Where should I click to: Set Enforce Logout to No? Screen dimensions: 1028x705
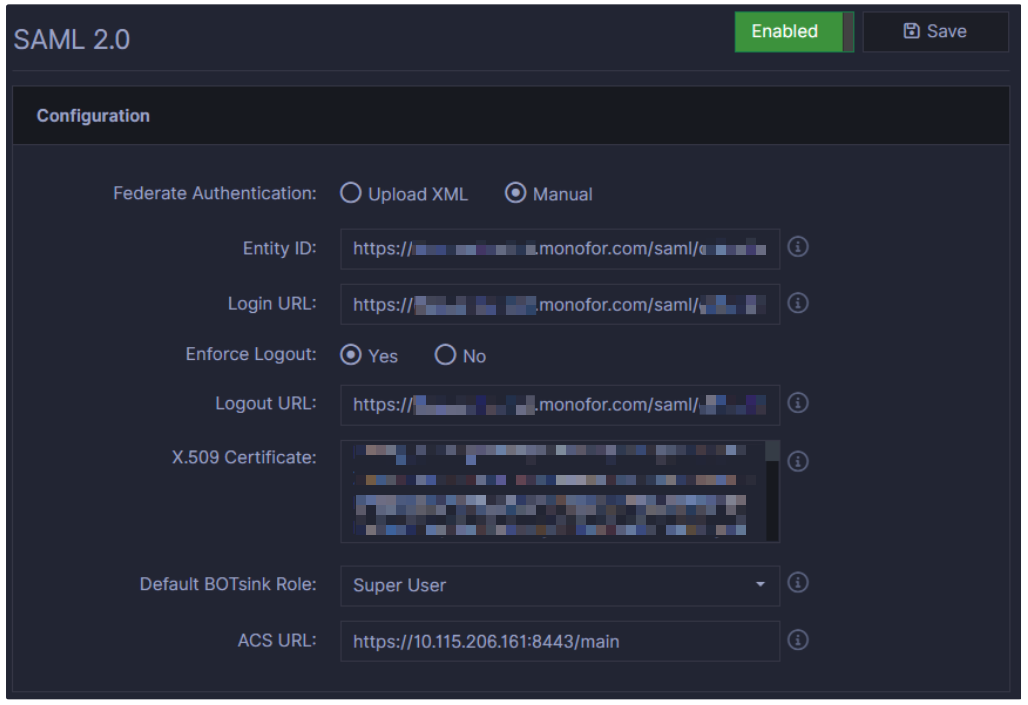coord(446,355)
